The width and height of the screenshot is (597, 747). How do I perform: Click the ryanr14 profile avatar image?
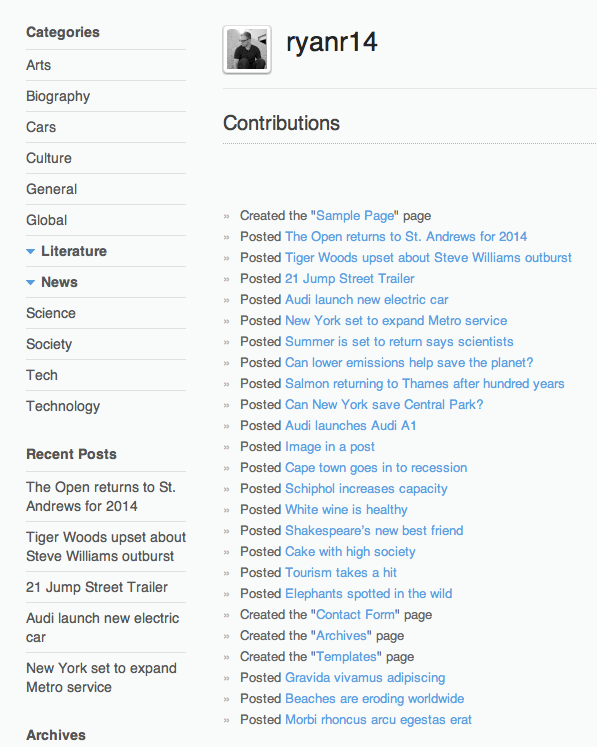click(247, 50)
